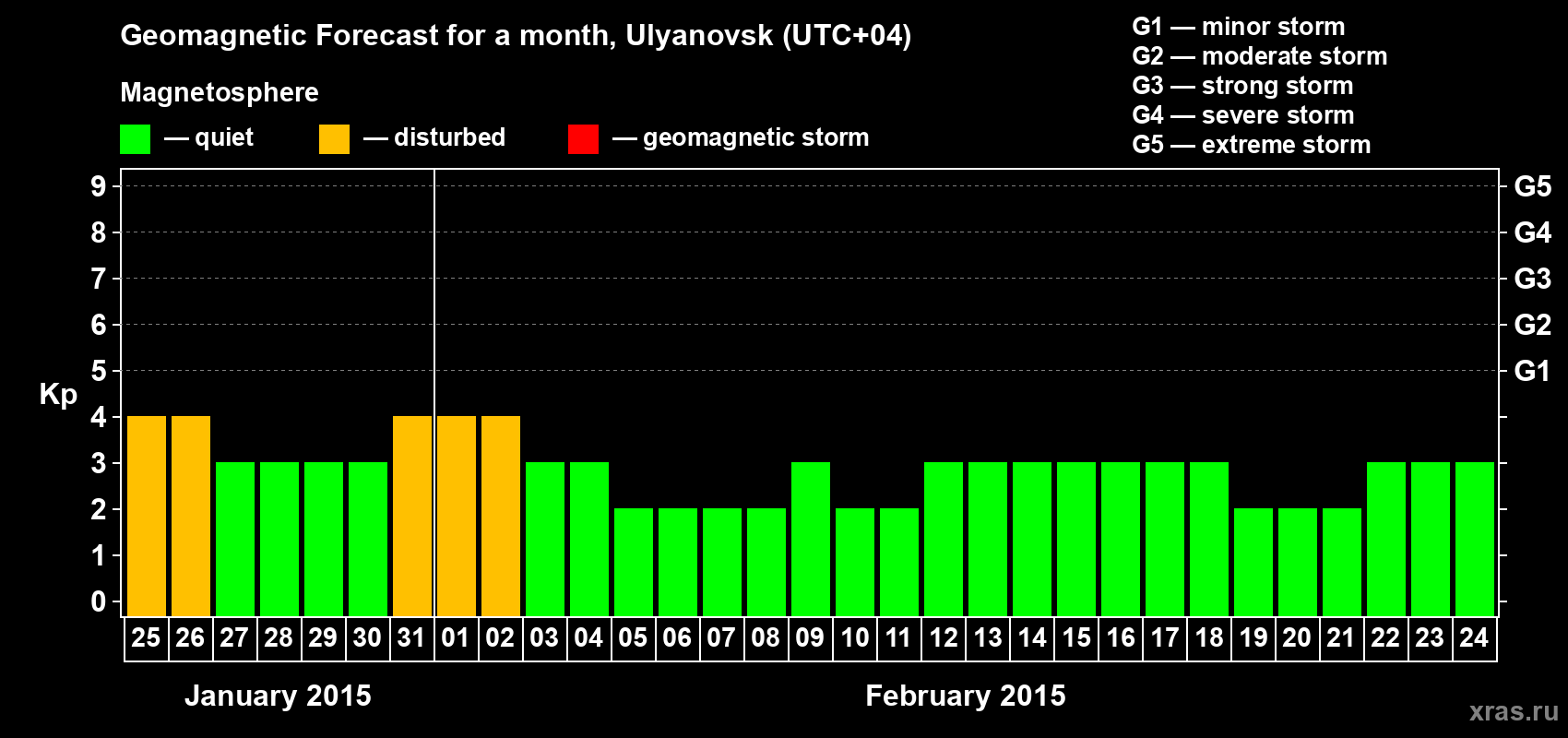This screenshot has height=738, width=1568.
Task: Click the G5 right axis label
Action: pos(1533,186)
